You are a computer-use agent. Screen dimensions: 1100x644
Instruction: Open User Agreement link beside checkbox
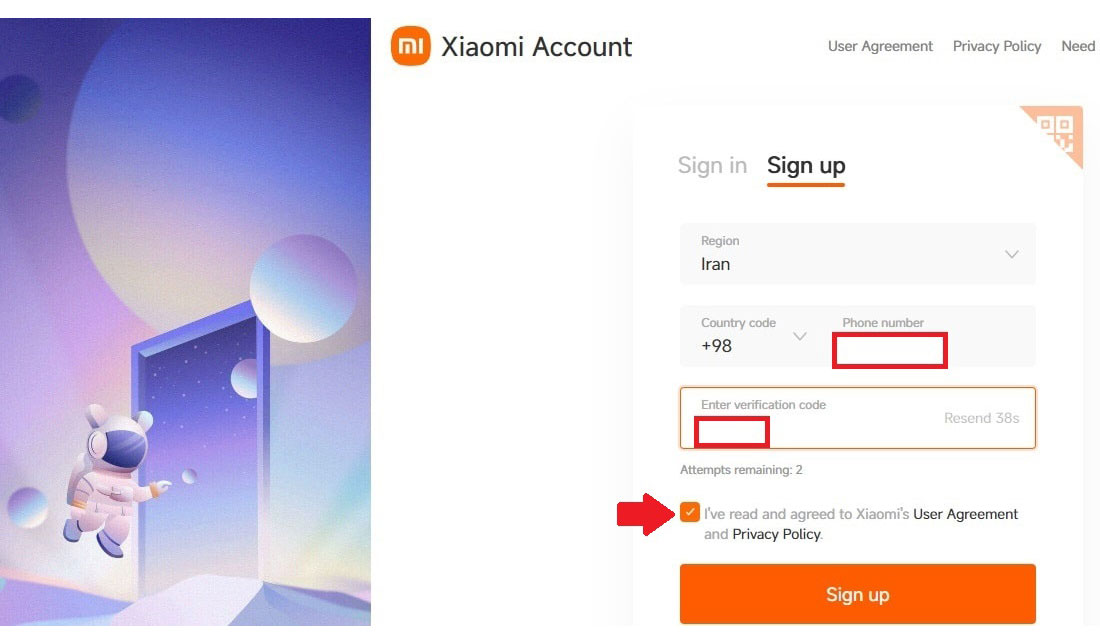pos(965,514)
